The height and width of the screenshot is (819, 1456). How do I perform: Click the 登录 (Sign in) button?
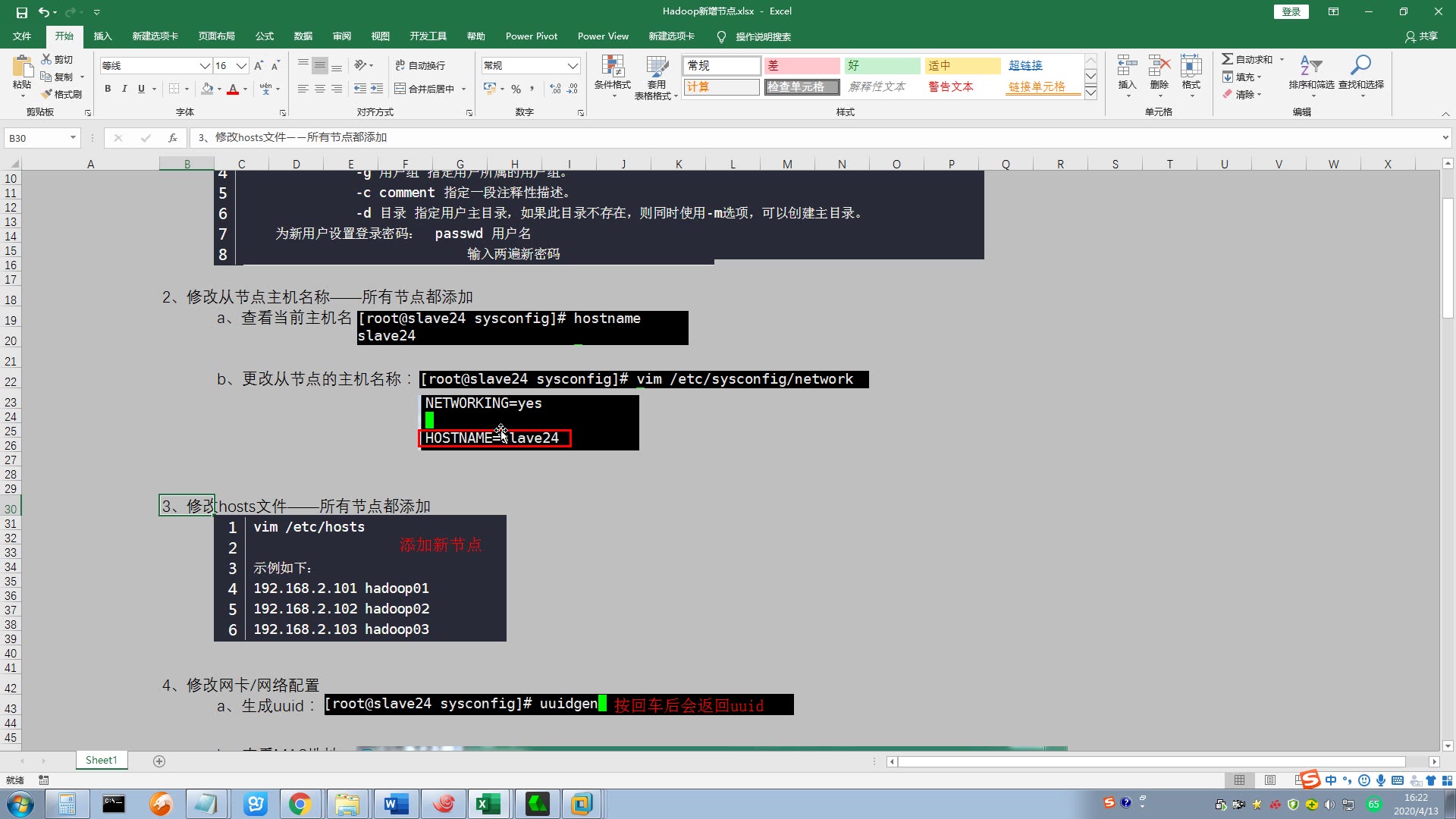click(1291, 11)
